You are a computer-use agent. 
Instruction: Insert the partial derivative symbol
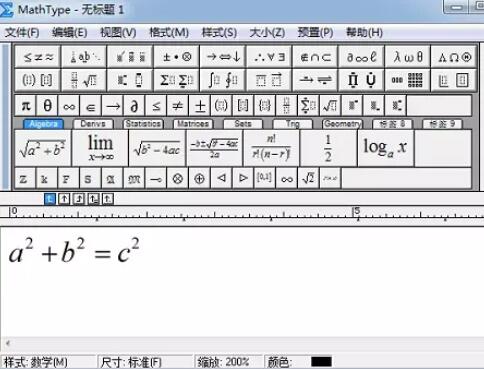[134, 106]
